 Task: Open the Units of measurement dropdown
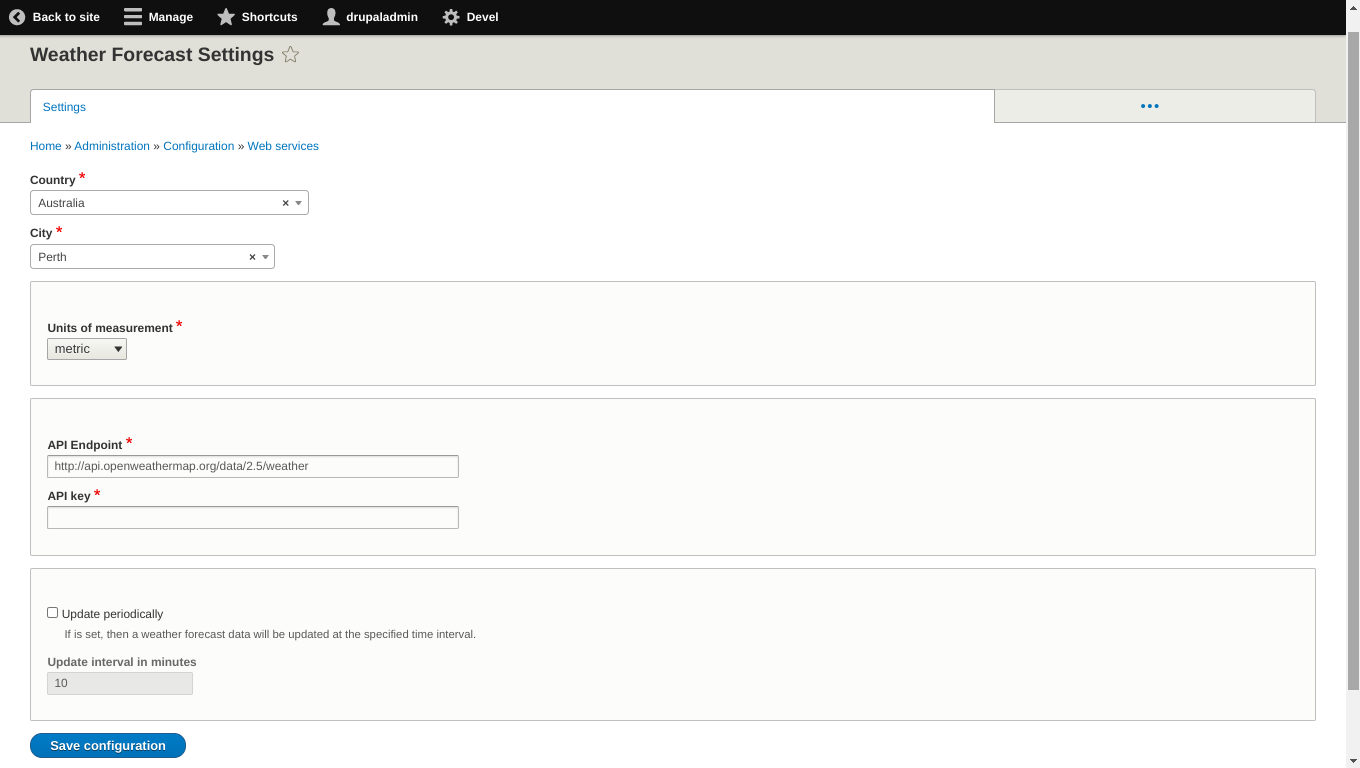(86, 349)
